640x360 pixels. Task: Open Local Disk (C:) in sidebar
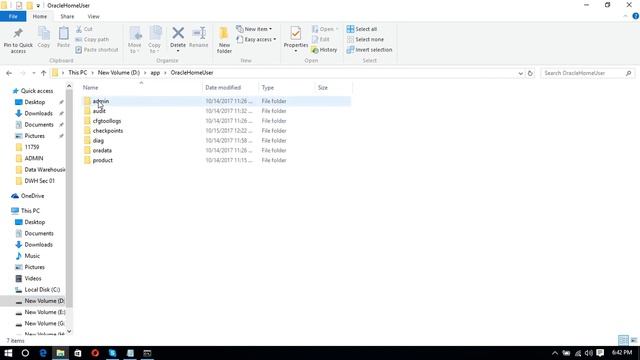42,290
